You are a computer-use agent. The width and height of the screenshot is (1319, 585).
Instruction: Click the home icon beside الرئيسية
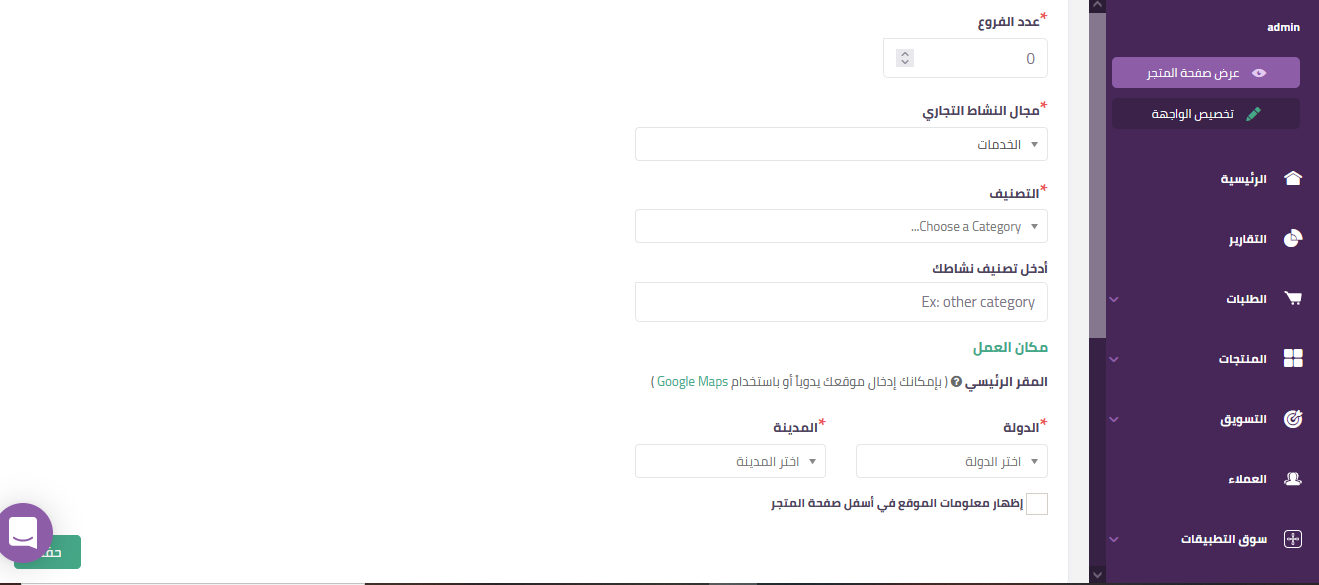[1292, 179]
